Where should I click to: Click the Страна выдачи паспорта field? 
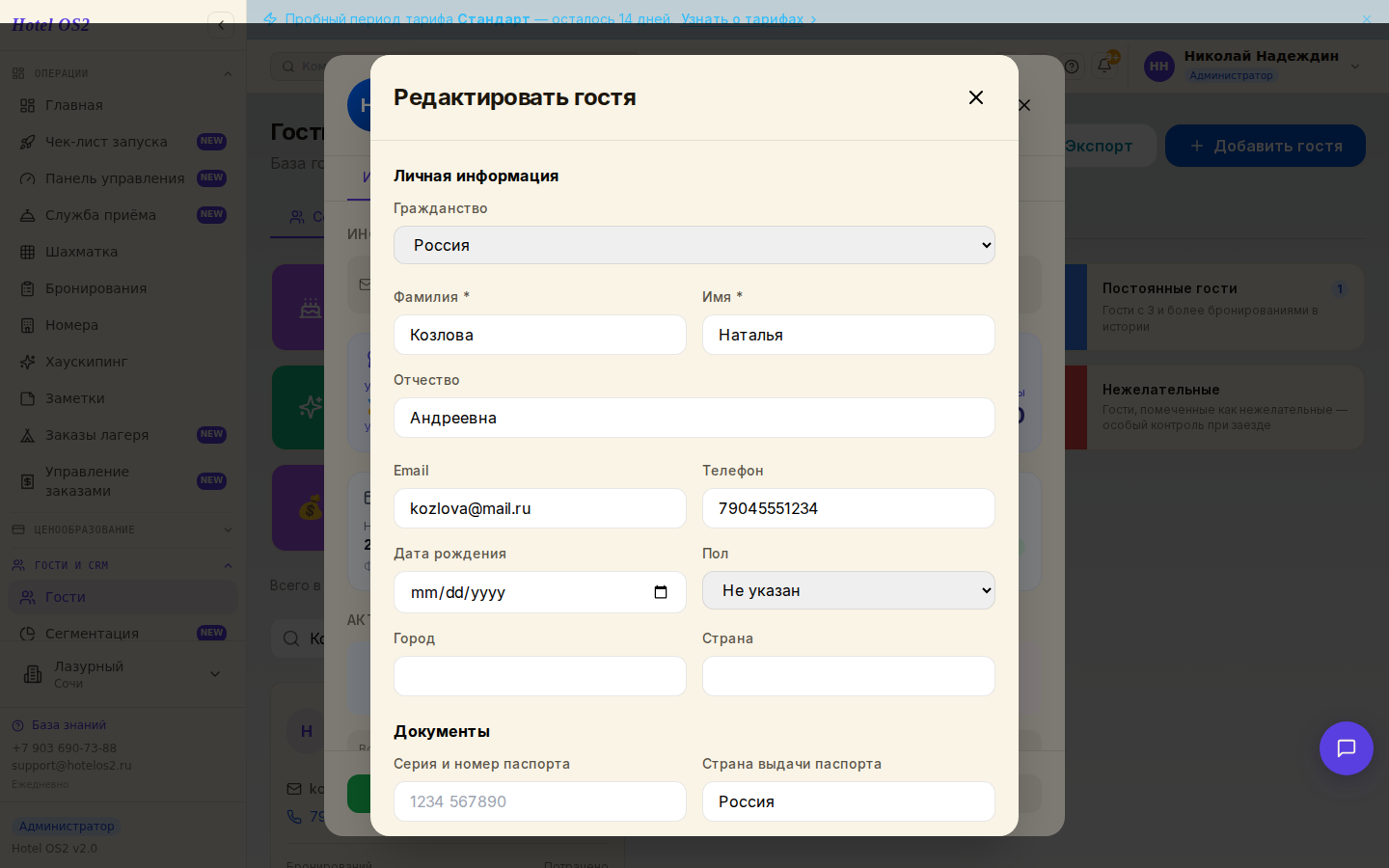(x=849, y=801)
